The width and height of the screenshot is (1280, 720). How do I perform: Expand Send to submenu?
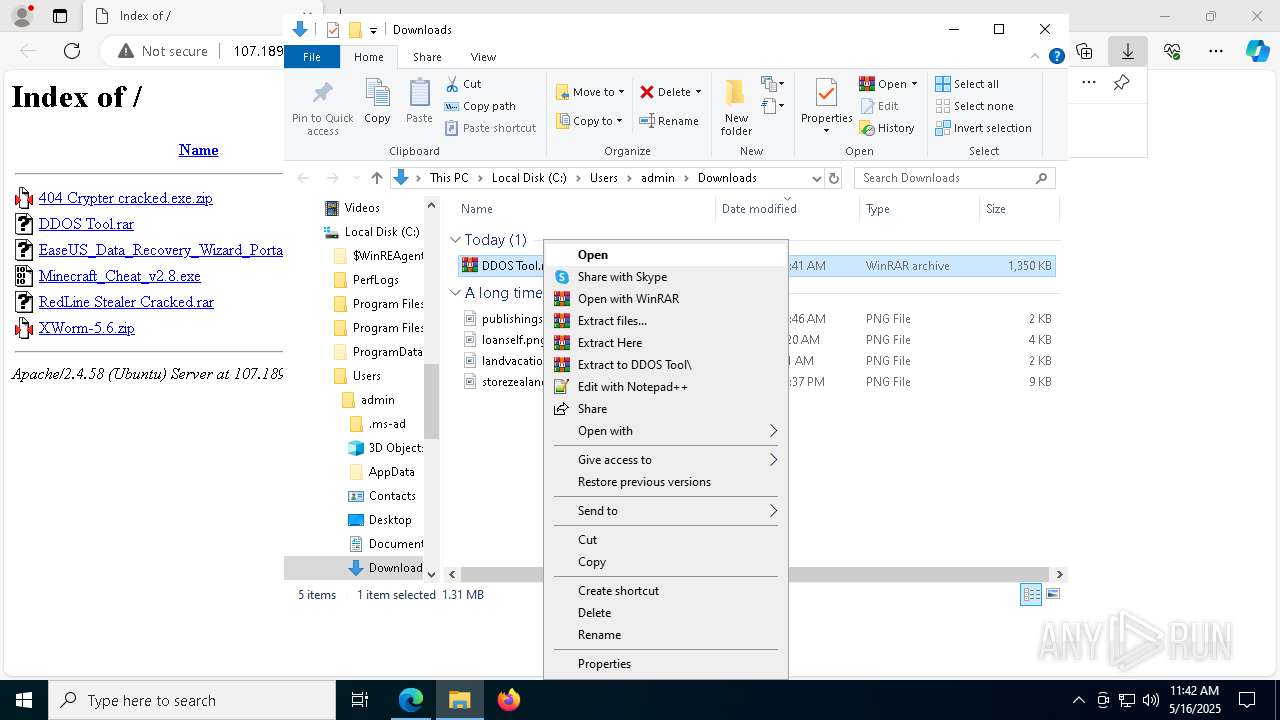tap(666, 511)
